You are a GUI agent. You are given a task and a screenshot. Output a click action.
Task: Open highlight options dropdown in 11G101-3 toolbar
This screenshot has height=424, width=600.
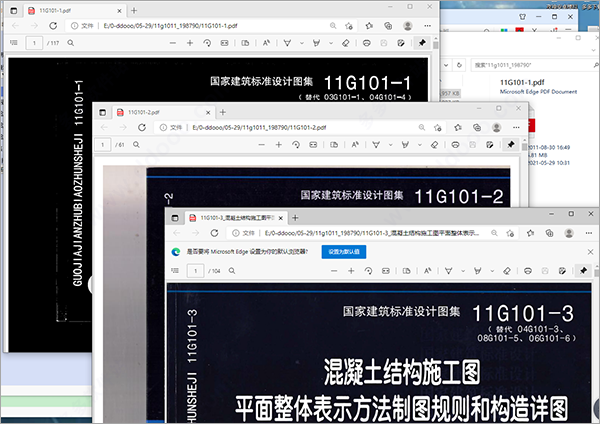(x=492, y=271)
